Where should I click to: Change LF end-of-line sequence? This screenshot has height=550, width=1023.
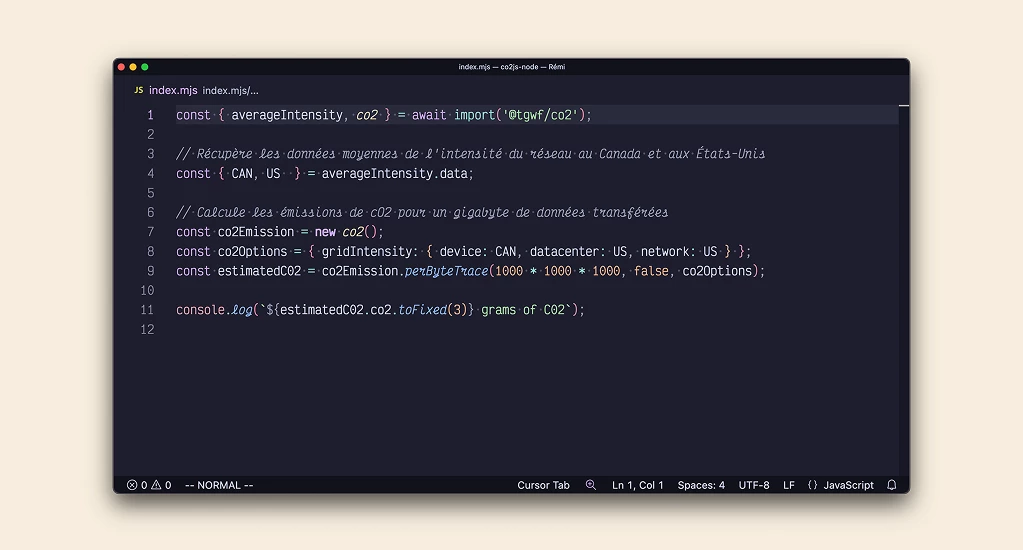pyautogui.click(x=789, y=485)
